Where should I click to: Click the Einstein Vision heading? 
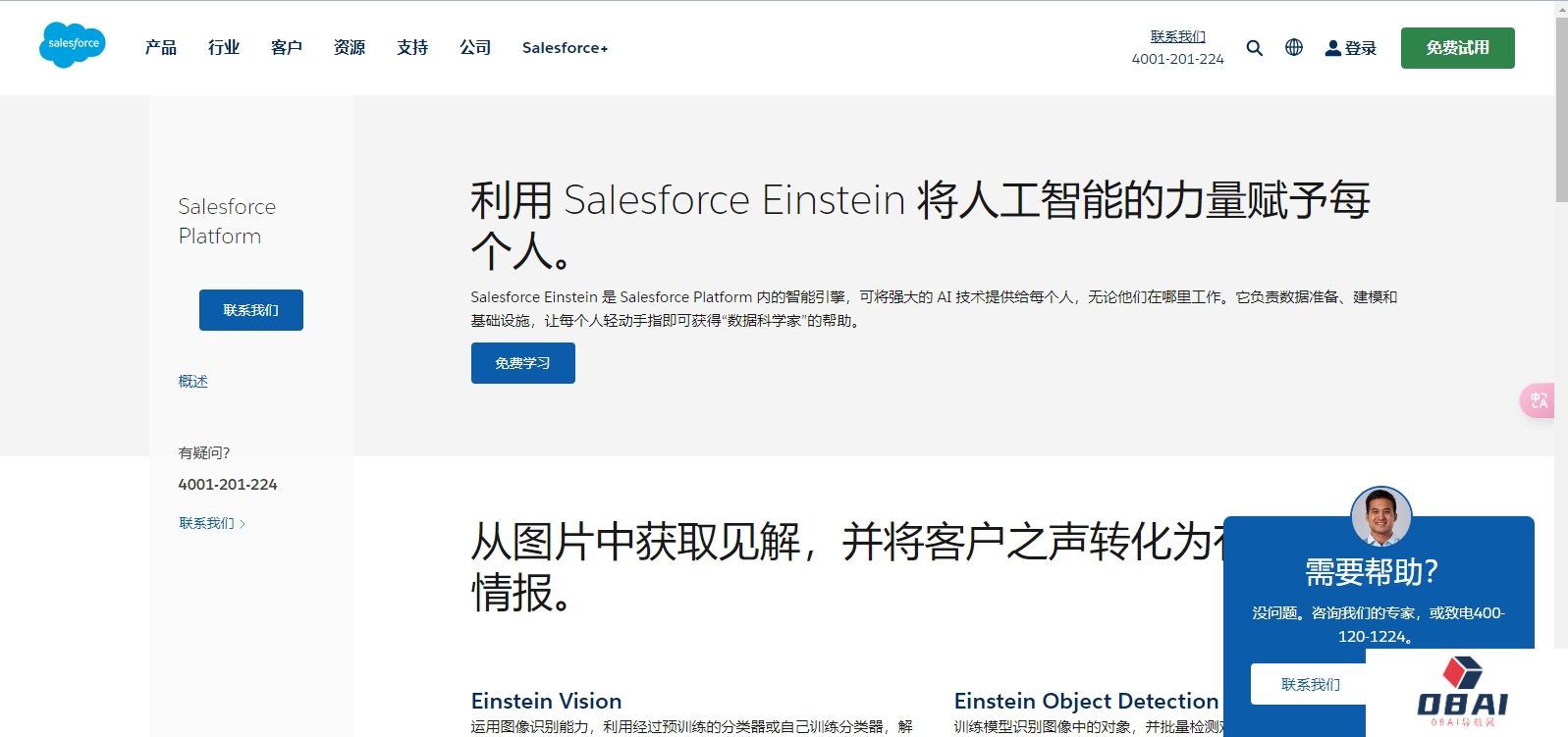point(547,701)
